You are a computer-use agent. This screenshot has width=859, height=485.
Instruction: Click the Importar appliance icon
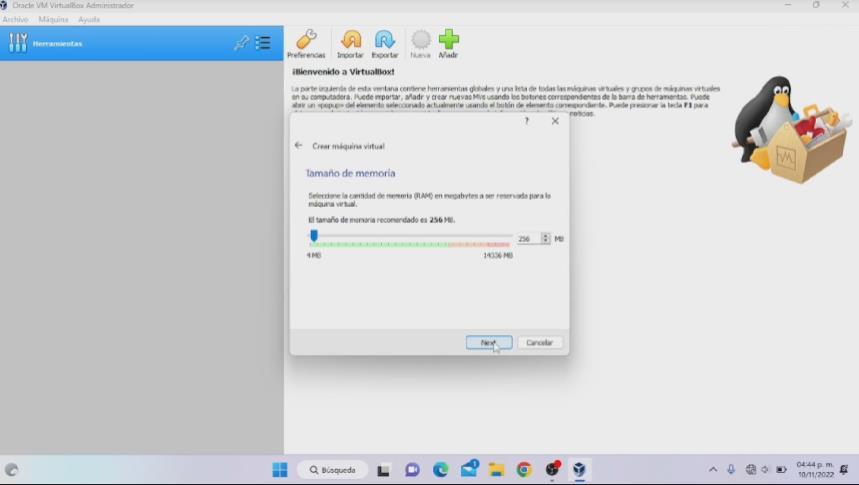[351, 44]
